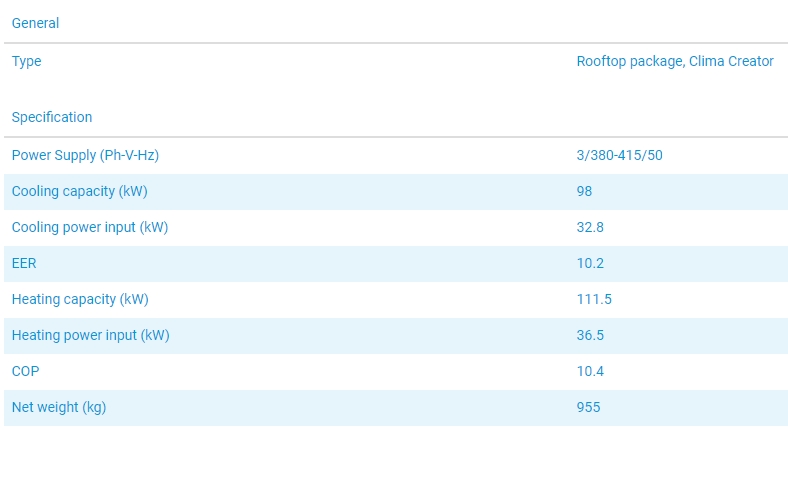Click the heating capacity value 111.5

594,299
